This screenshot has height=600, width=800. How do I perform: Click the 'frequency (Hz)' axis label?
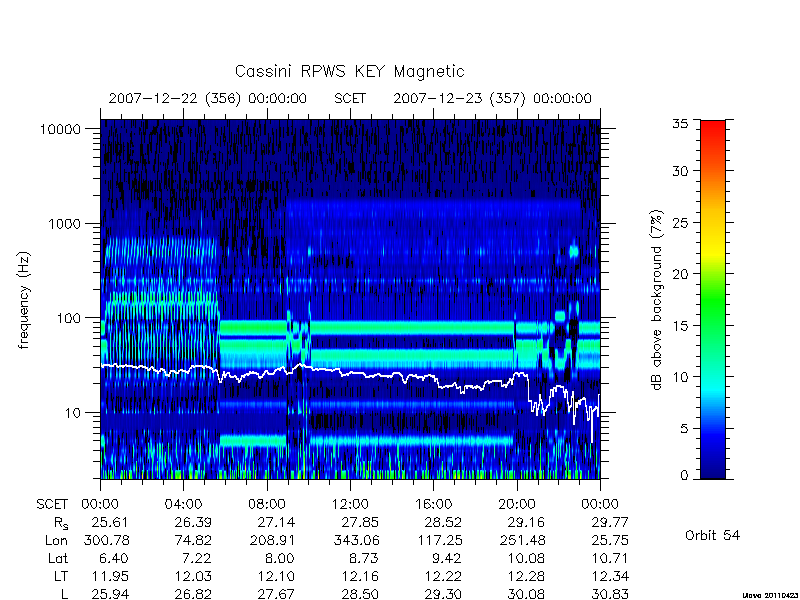tap(24, 300)
